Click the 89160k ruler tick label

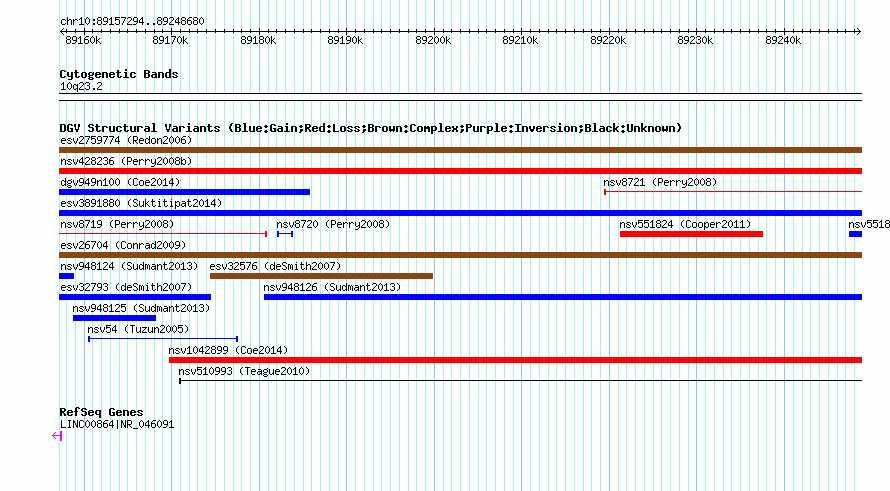[83, 40]
